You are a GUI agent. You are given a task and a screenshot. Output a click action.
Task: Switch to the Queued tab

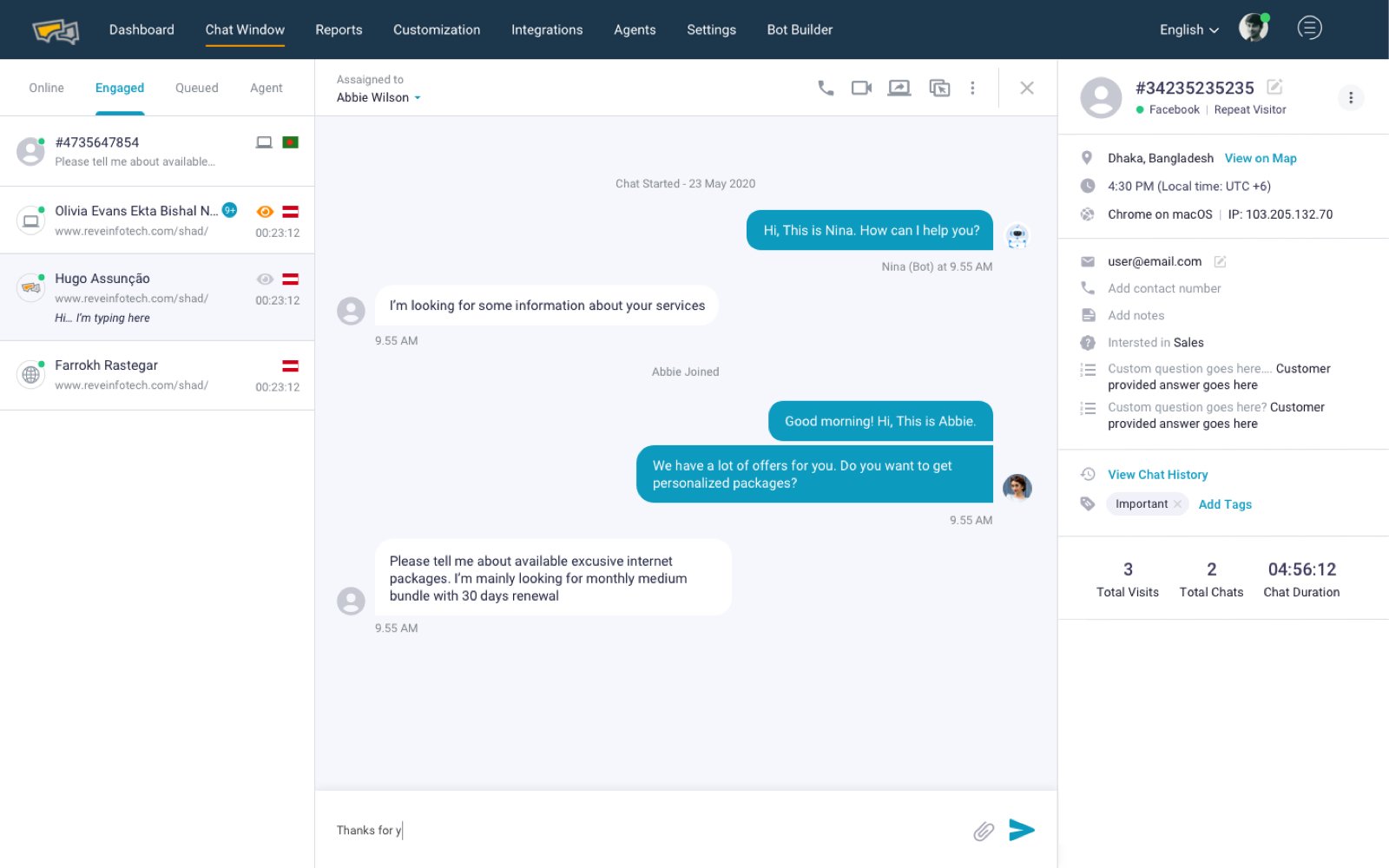point(197,88)
